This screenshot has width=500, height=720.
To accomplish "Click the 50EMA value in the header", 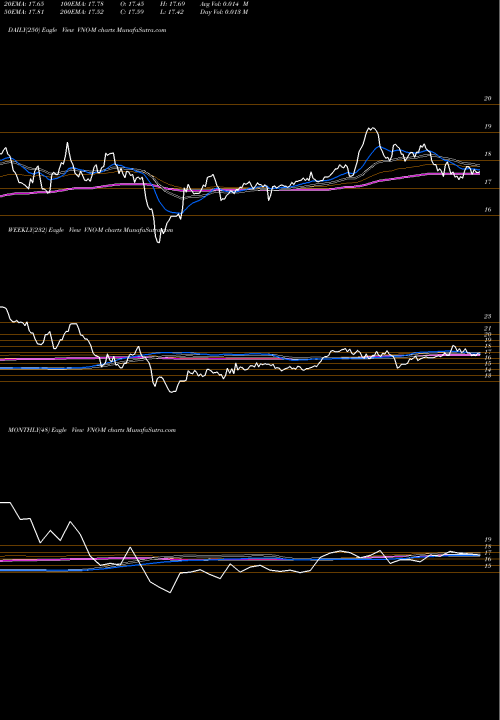I will point(22,12).
